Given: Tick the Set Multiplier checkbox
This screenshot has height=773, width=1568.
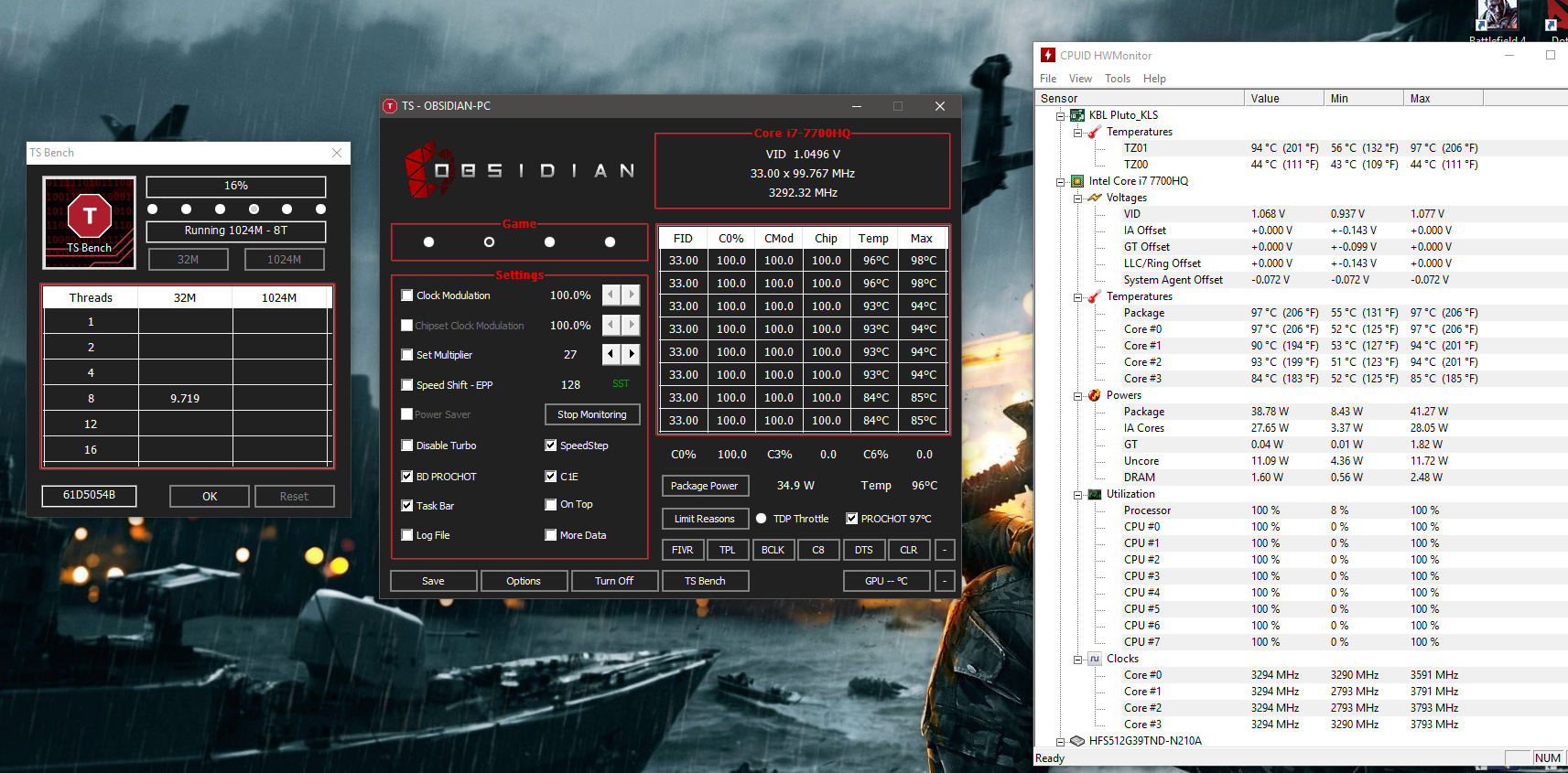Looking at the screenshot, I should click(407, 355).
